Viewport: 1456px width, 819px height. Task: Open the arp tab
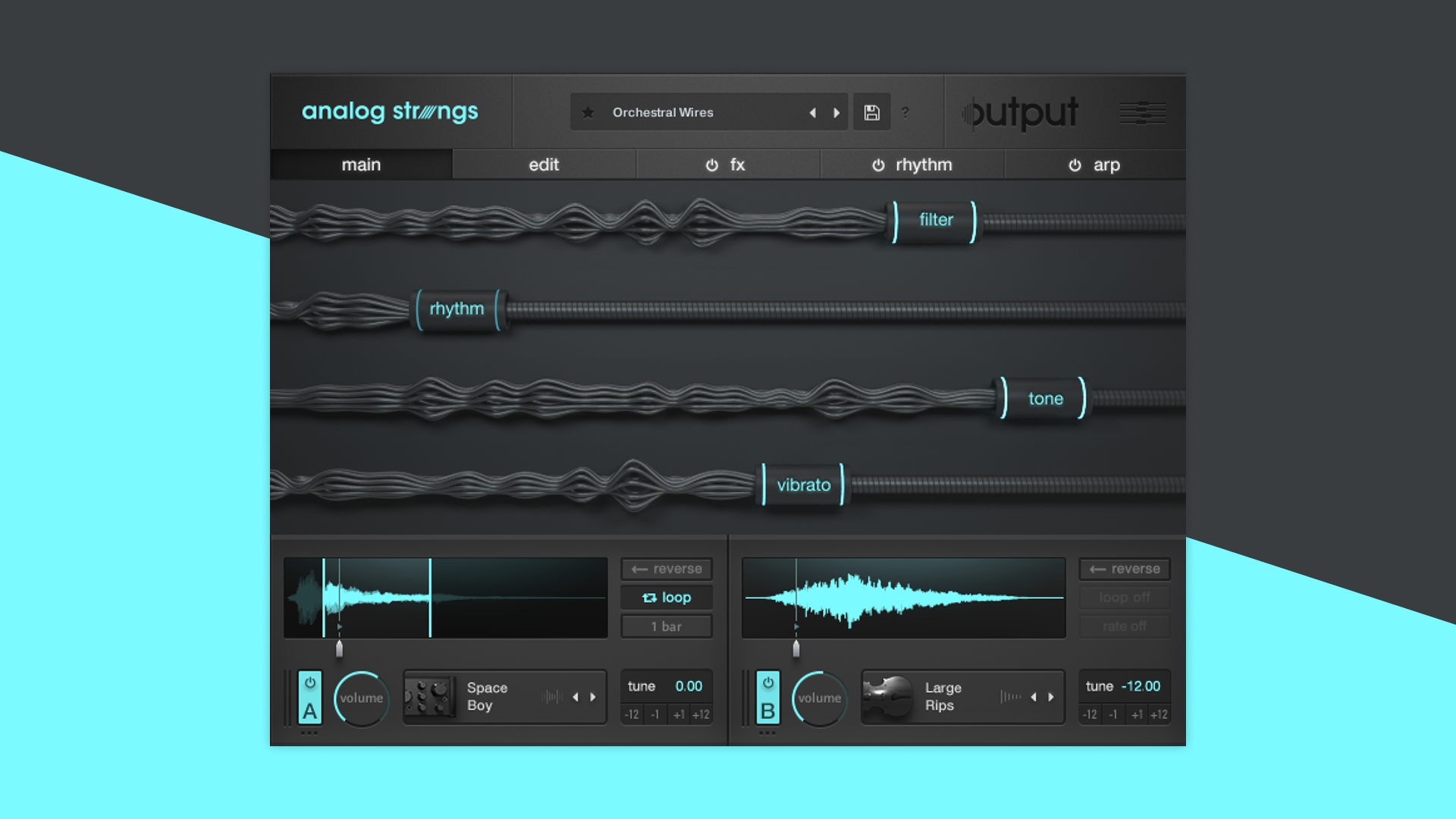pyautogui.click(x=1106, y=164)
